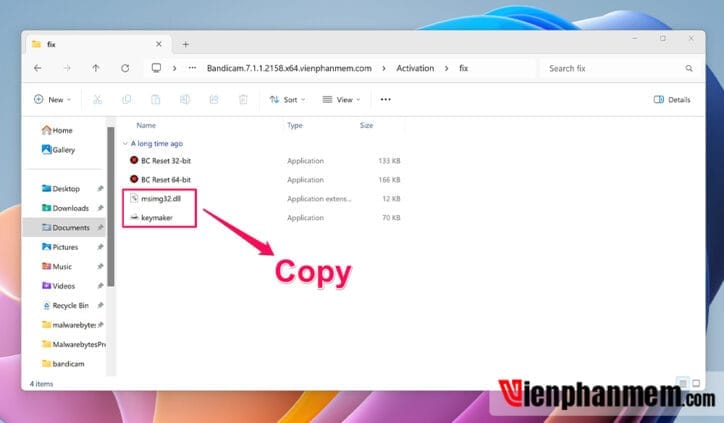The height and width of the screenshot is (423, 724).
Task: Open Documents in the sidebar
Action: pyautogui.click(x=65, y=227)
